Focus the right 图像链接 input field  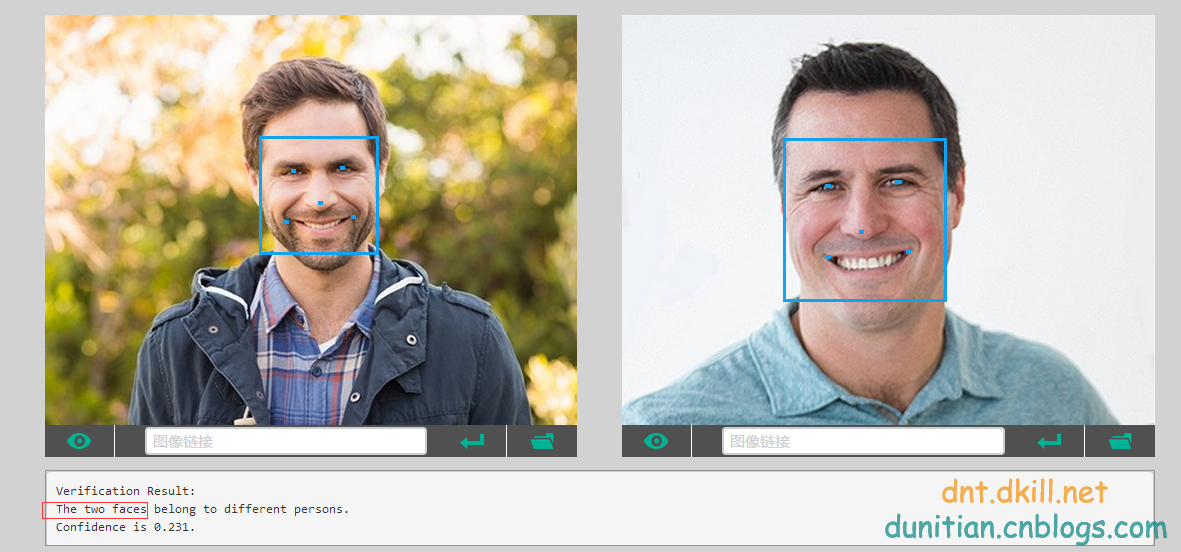click(x=863, y=441)
